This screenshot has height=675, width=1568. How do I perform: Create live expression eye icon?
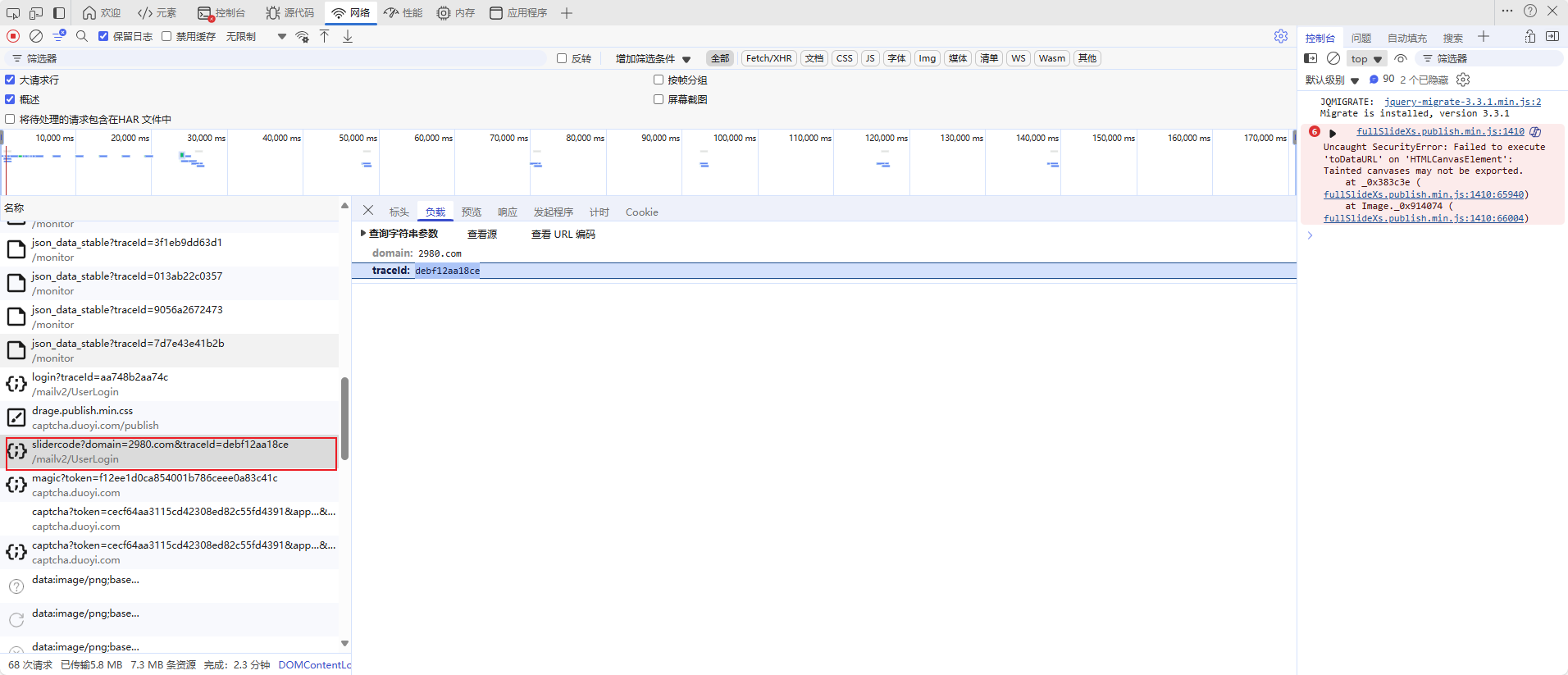tap(1401, 58)
